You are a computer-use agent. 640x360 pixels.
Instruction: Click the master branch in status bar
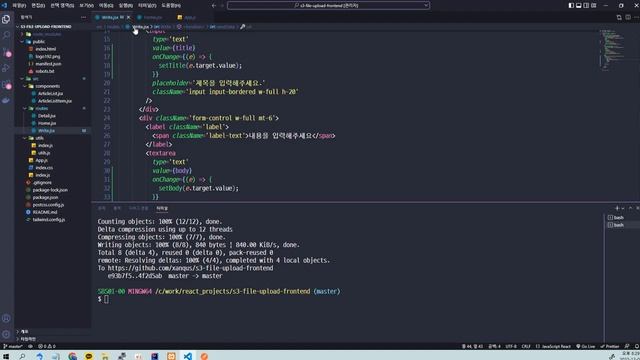(x=13, y=346)
